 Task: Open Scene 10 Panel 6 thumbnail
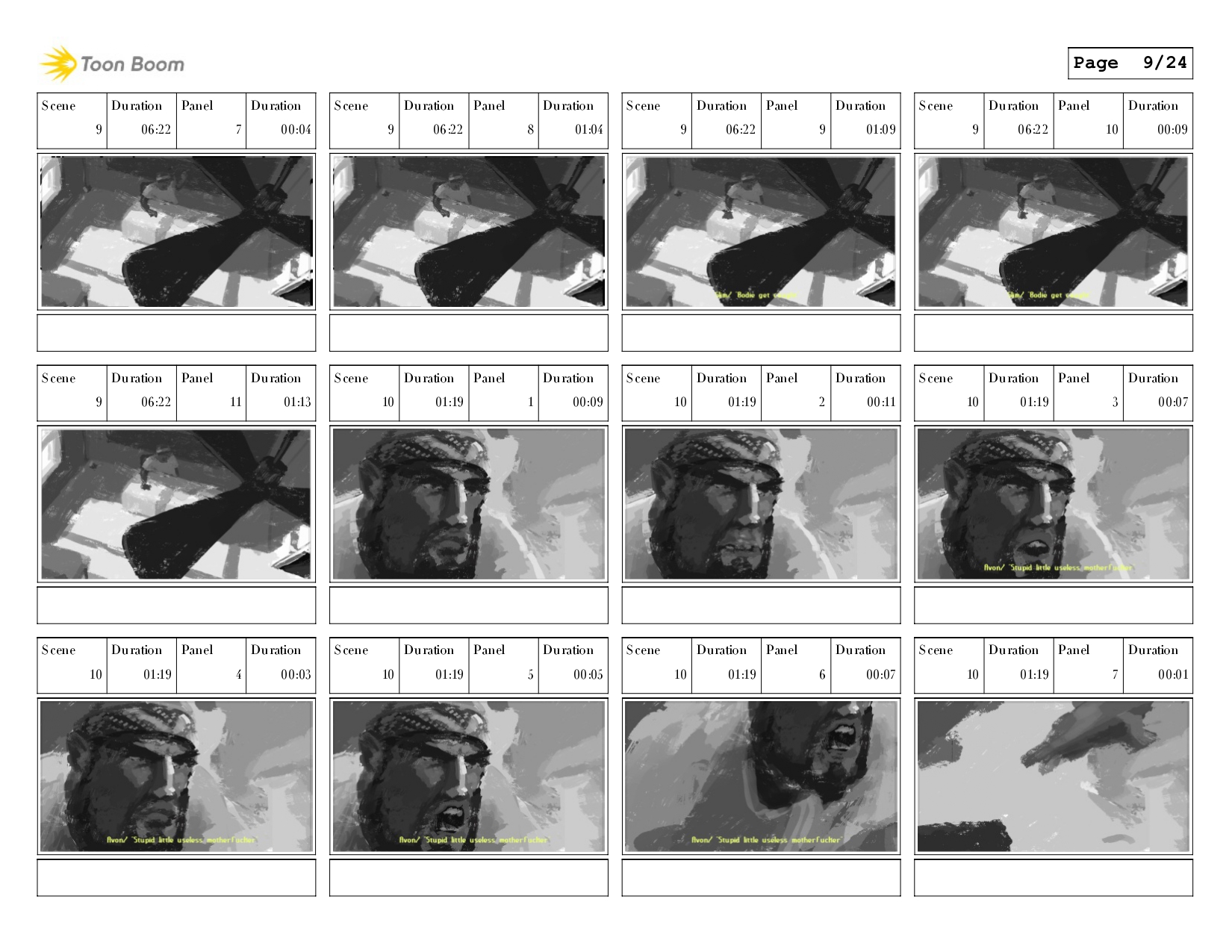point(761,777)
